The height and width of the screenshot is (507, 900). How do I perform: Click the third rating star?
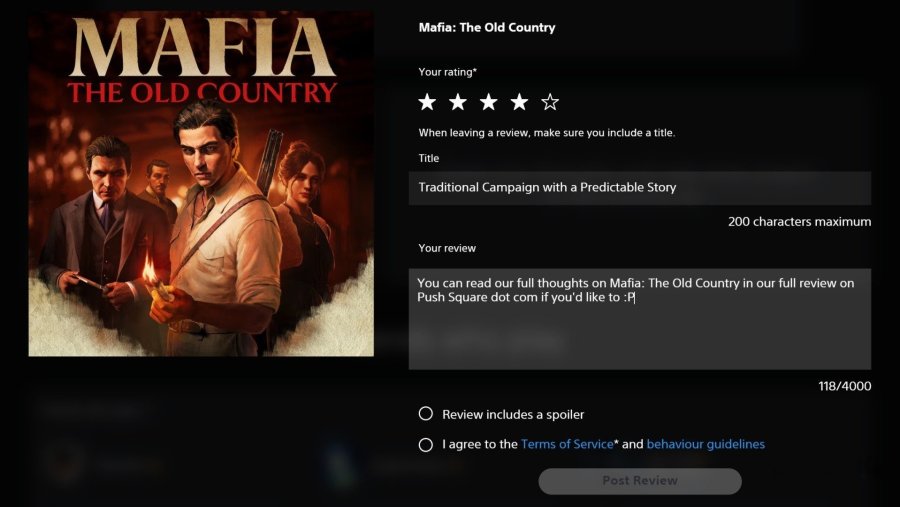point(488,102)
